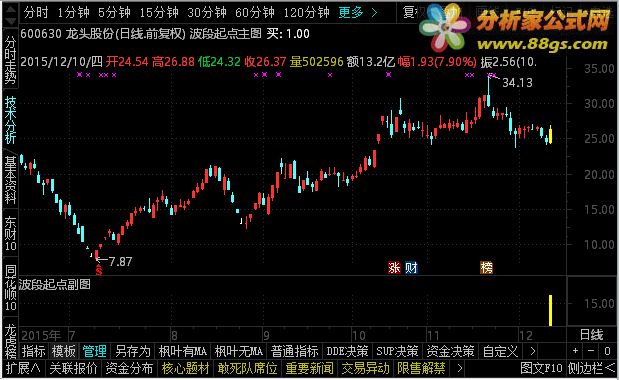Open the 同花顺10 sidebar tab
This screenshot has width=619, height=380.
[10, 288]
